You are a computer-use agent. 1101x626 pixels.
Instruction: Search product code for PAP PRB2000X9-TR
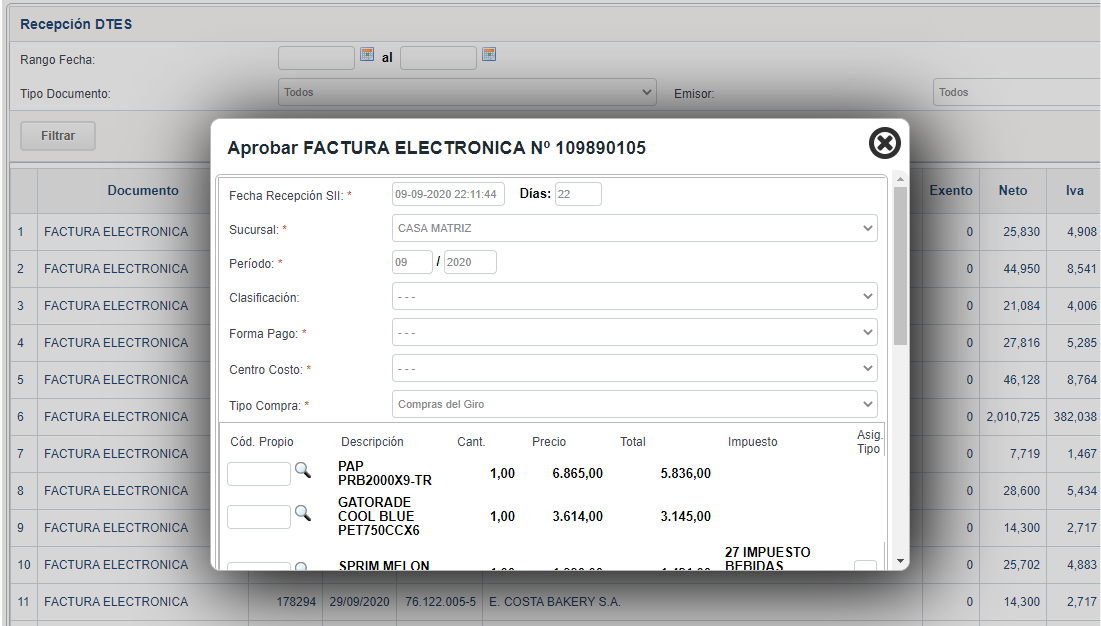302,470
